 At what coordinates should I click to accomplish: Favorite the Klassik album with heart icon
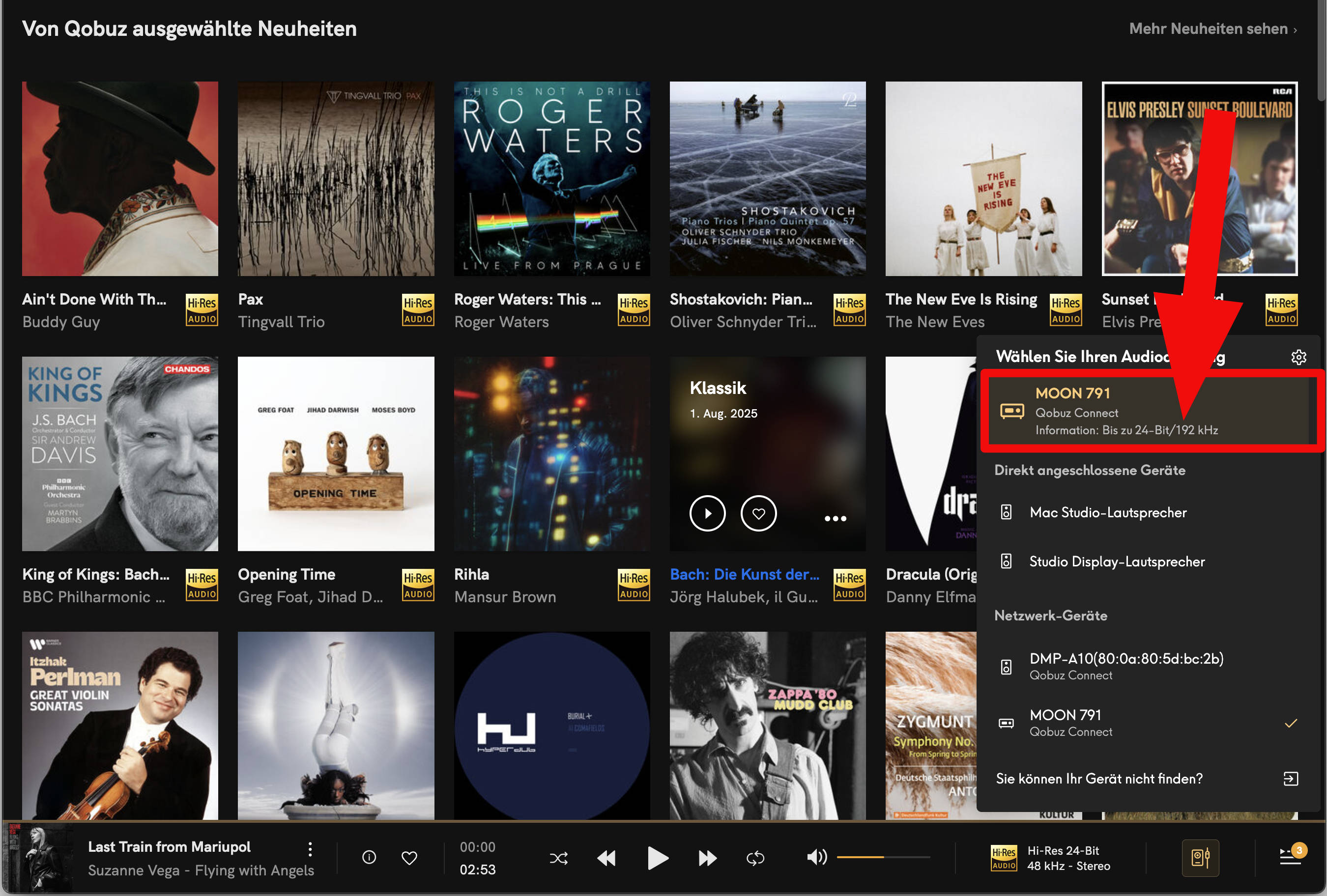click(x=758, y=514)
